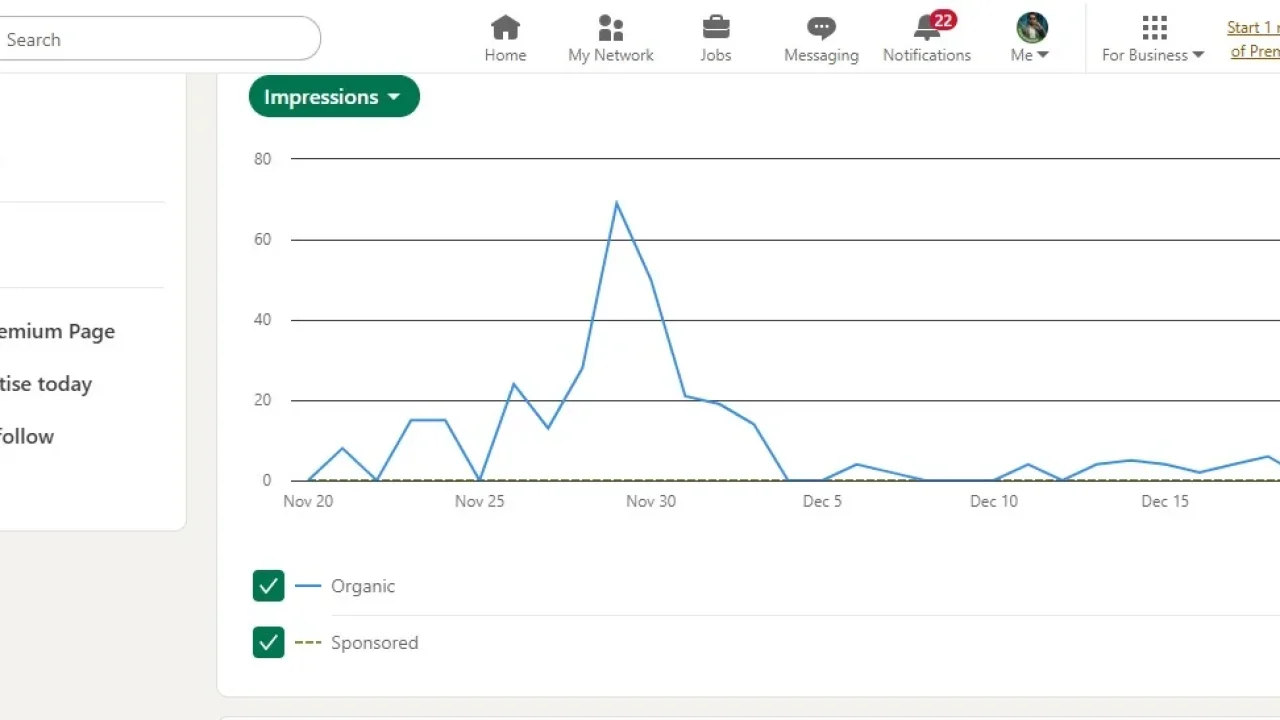Open the Messaging icon
Viewport: 1280px width, 720px height.
click(x=820, y=28)
